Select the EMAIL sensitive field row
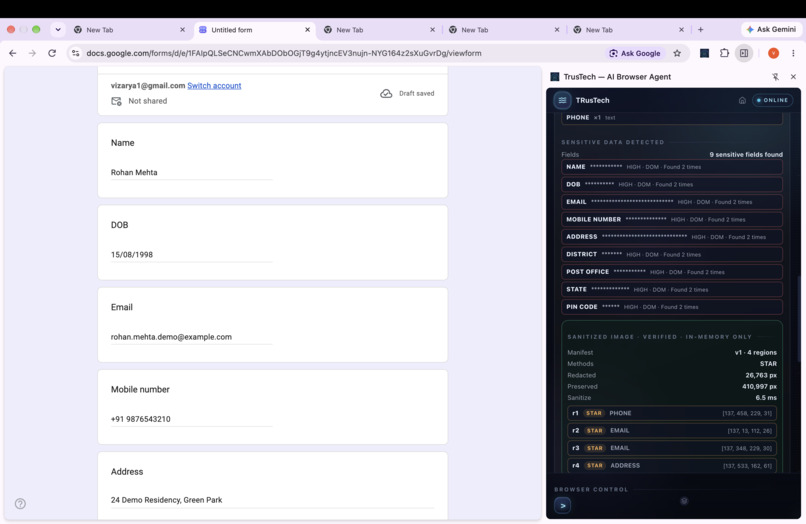Screen dimensions: 806x524 pyautogui.click(x=672, y=202)
